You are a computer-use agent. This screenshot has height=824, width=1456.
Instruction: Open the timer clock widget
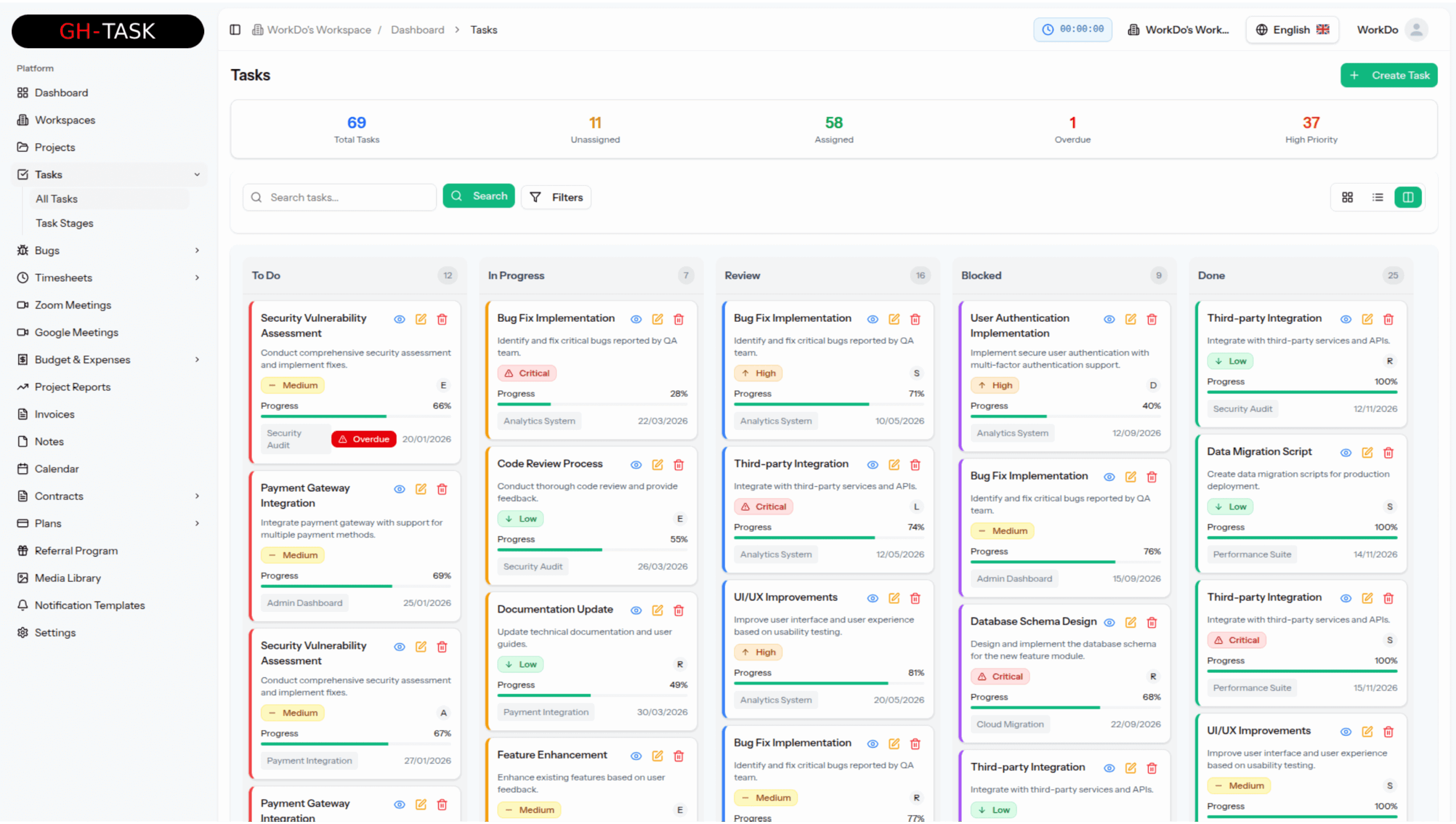[x=1073, y=30]
